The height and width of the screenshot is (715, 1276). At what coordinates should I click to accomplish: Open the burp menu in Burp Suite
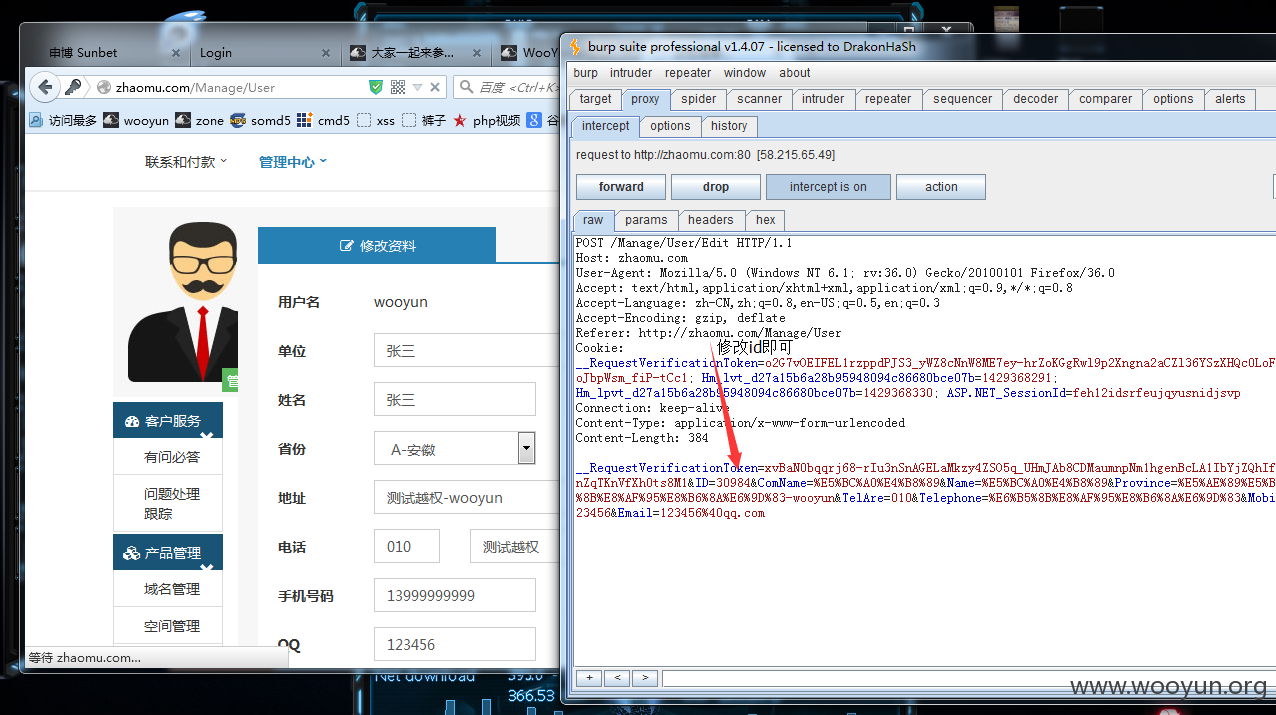coord(585,73)
